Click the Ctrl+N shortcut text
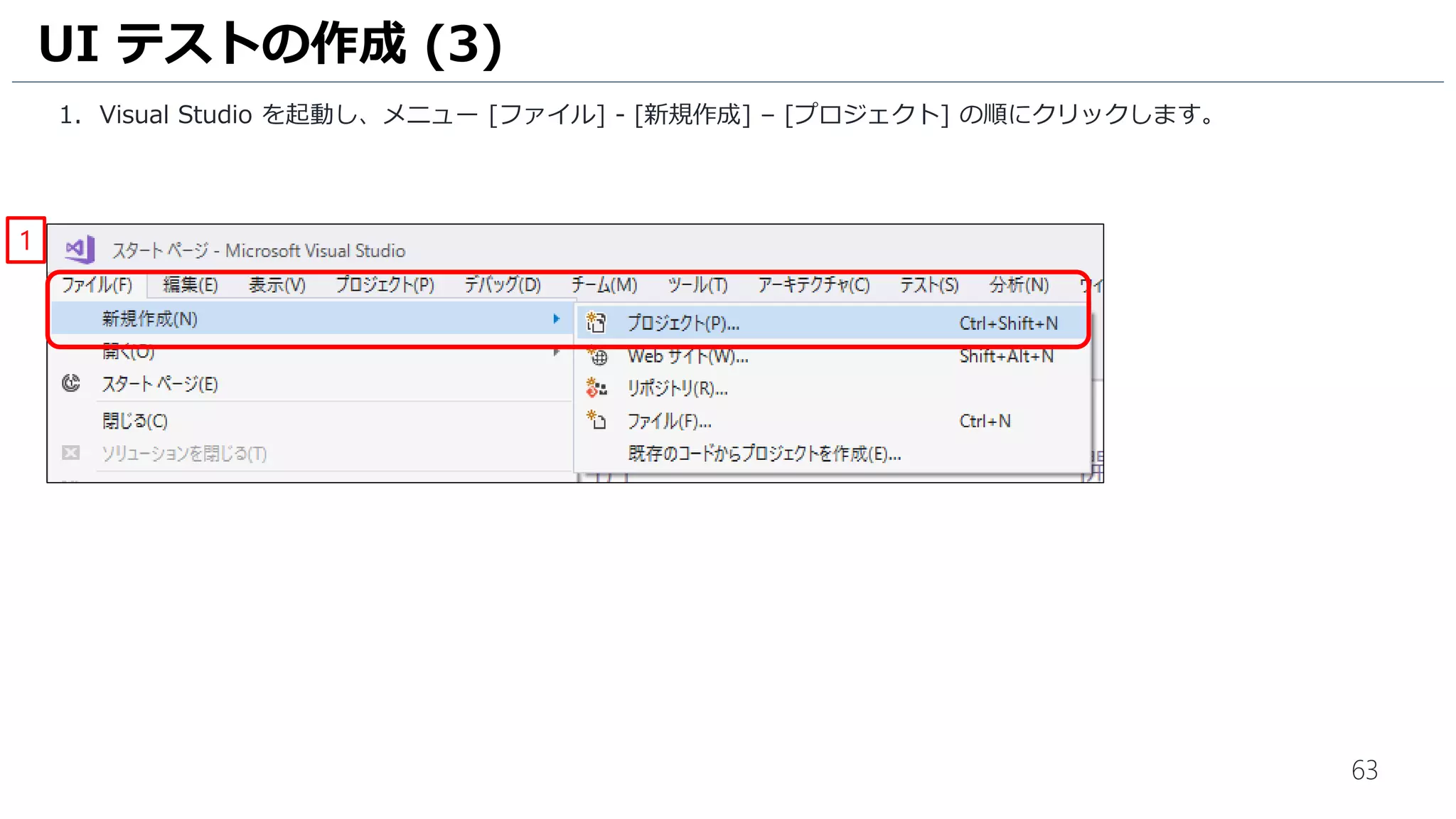This screenshot has height=819, width=1456. point(985,421)
